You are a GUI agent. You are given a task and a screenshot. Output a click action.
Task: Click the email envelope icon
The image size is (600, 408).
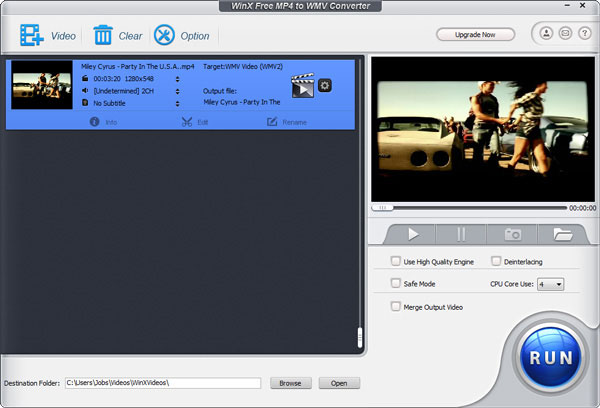pyautogui.click(x=565, y=33)
